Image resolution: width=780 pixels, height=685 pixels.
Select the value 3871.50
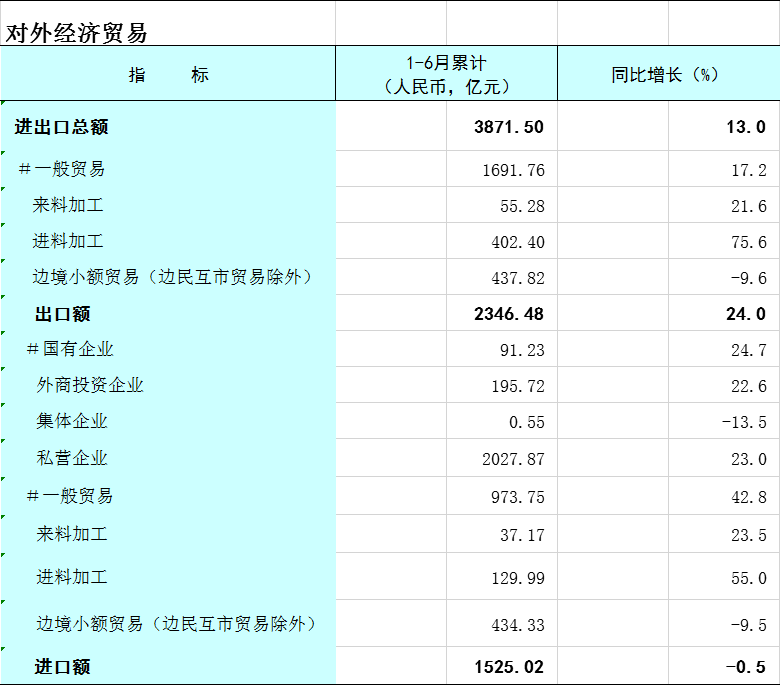[508, 127]
